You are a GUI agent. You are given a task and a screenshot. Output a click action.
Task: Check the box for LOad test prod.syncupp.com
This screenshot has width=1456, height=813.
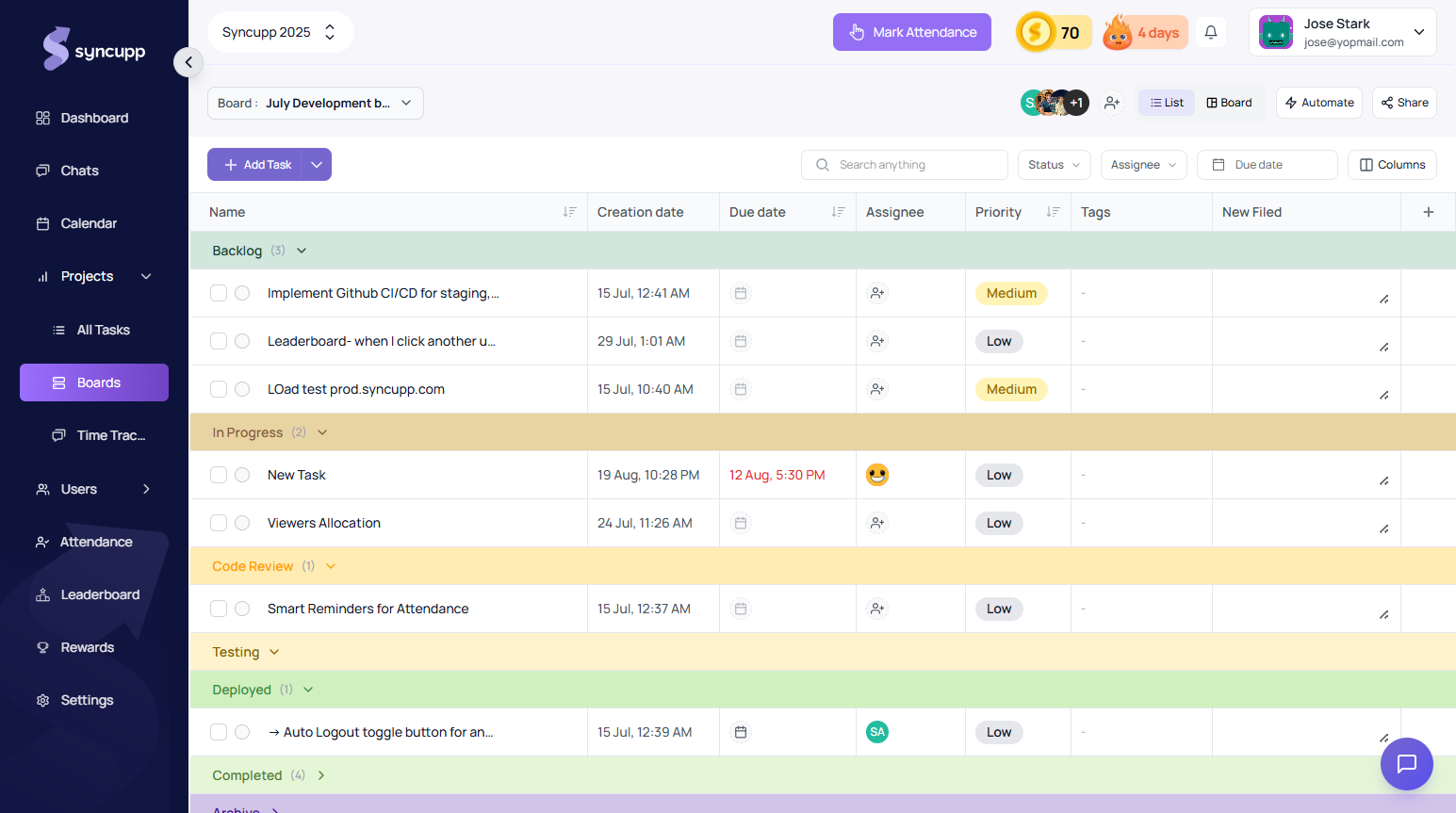click(x=219, y=389)
